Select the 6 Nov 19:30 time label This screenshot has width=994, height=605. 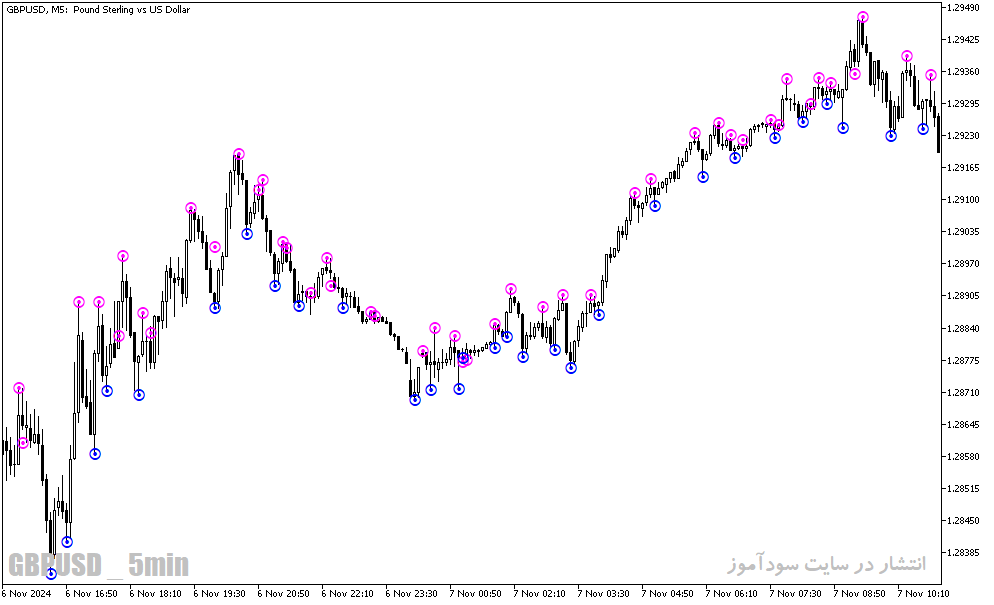click(219, 594)
